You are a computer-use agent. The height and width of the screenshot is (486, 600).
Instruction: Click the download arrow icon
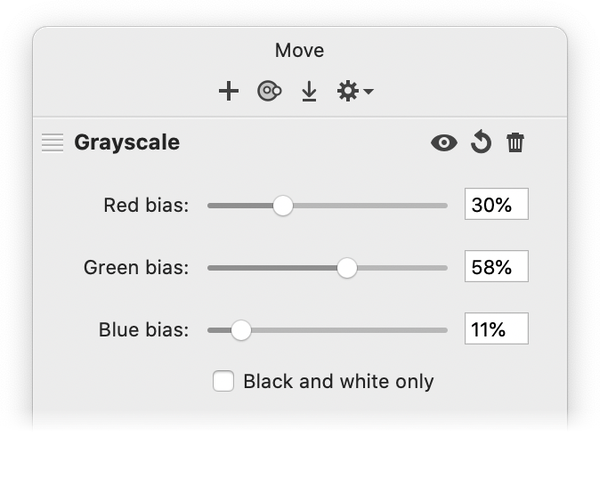click(309, 92)
